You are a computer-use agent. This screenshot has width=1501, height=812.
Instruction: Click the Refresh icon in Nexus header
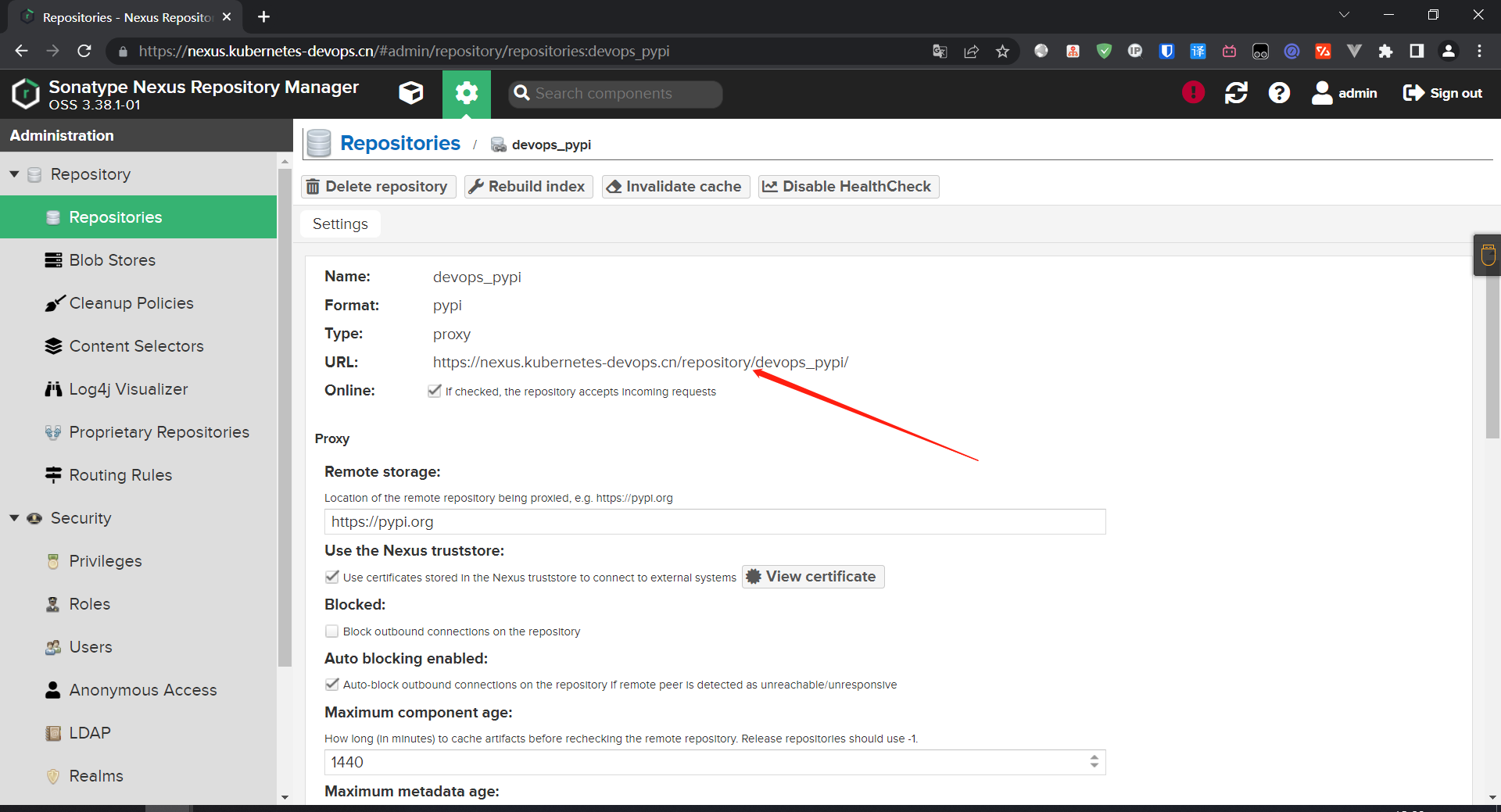pos(1236,93)
